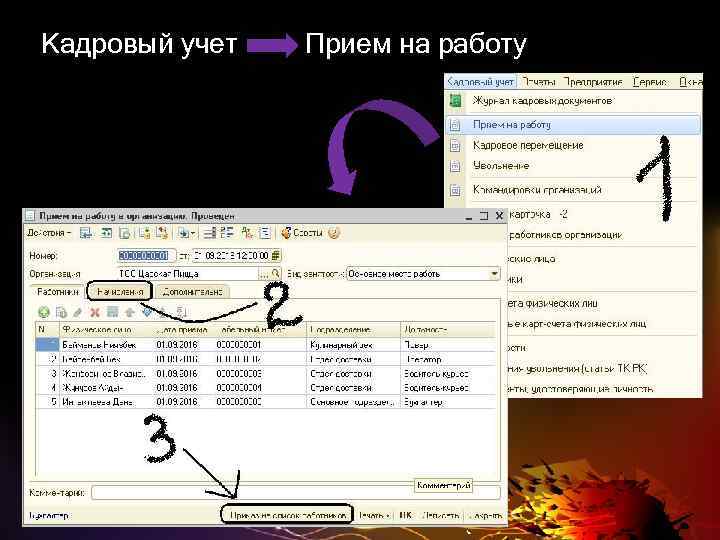Click the move up arrow icon
This screenshot has width=720, height=540.
pyautogui.click(x=129, y=313)
